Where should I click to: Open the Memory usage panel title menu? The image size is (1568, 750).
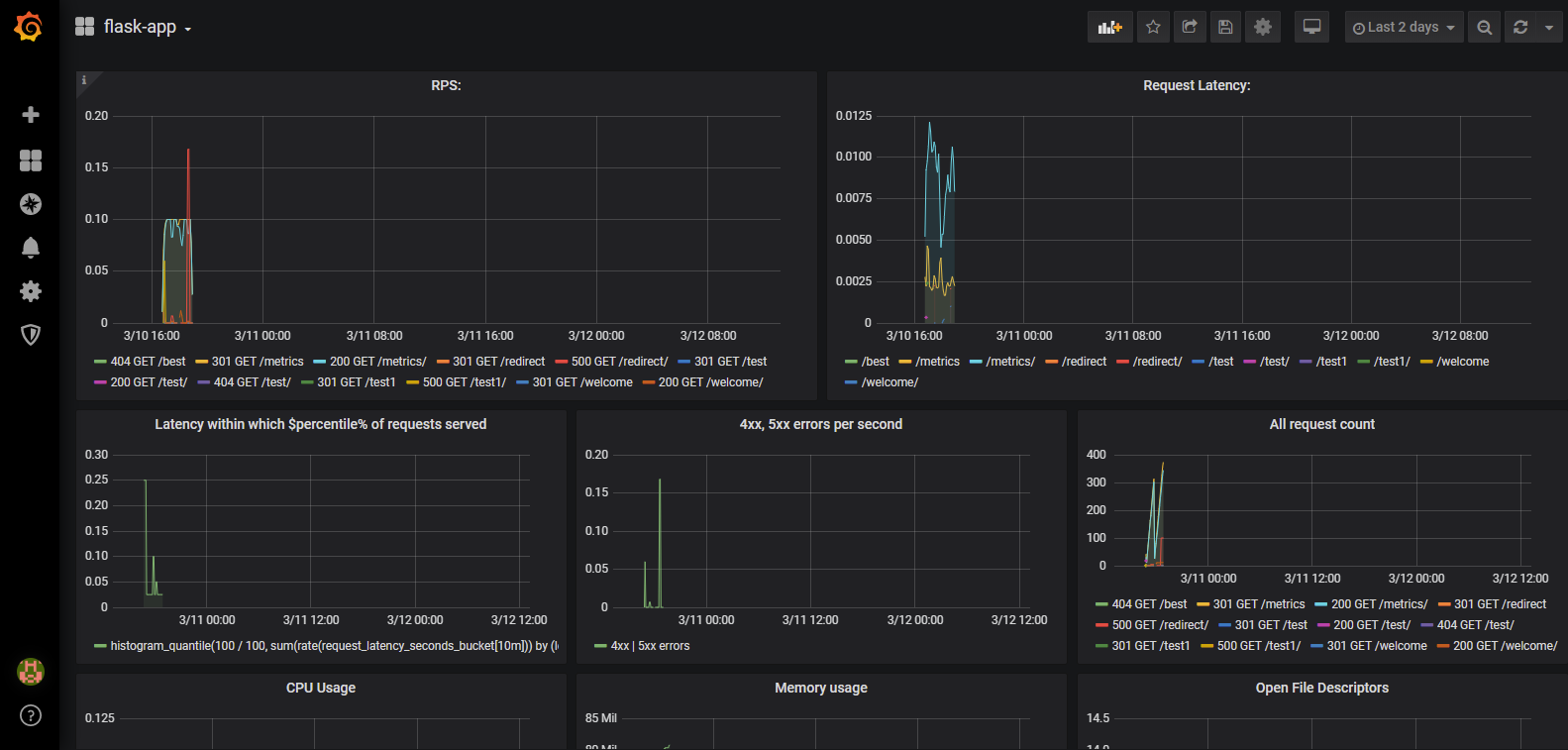coord(821,688)
